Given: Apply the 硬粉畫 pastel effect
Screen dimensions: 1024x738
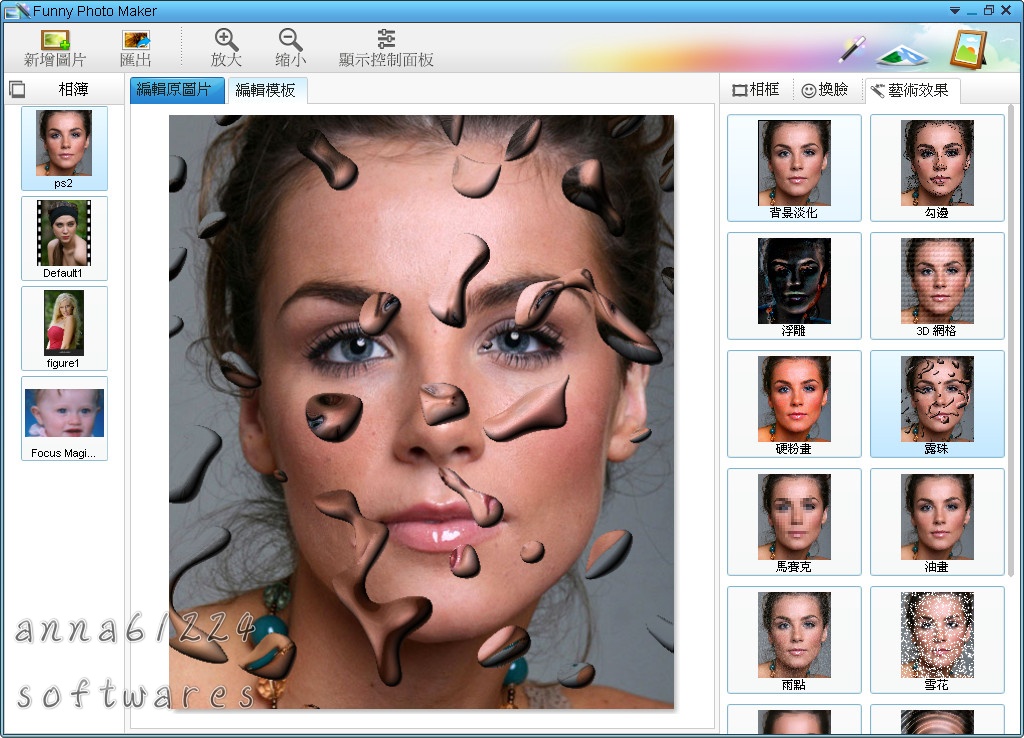Looking at the screenshot, I should 794,404.
